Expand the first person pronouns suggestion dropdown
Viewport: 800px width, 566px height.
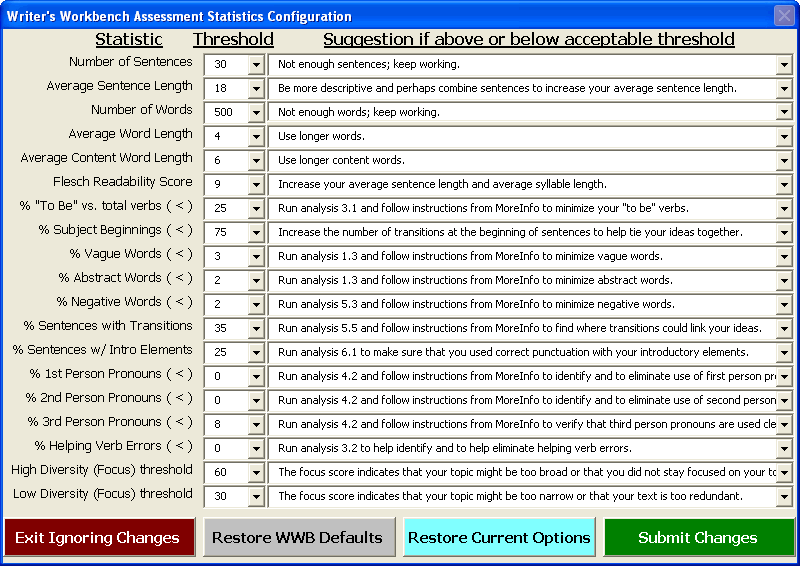point(784,376)
